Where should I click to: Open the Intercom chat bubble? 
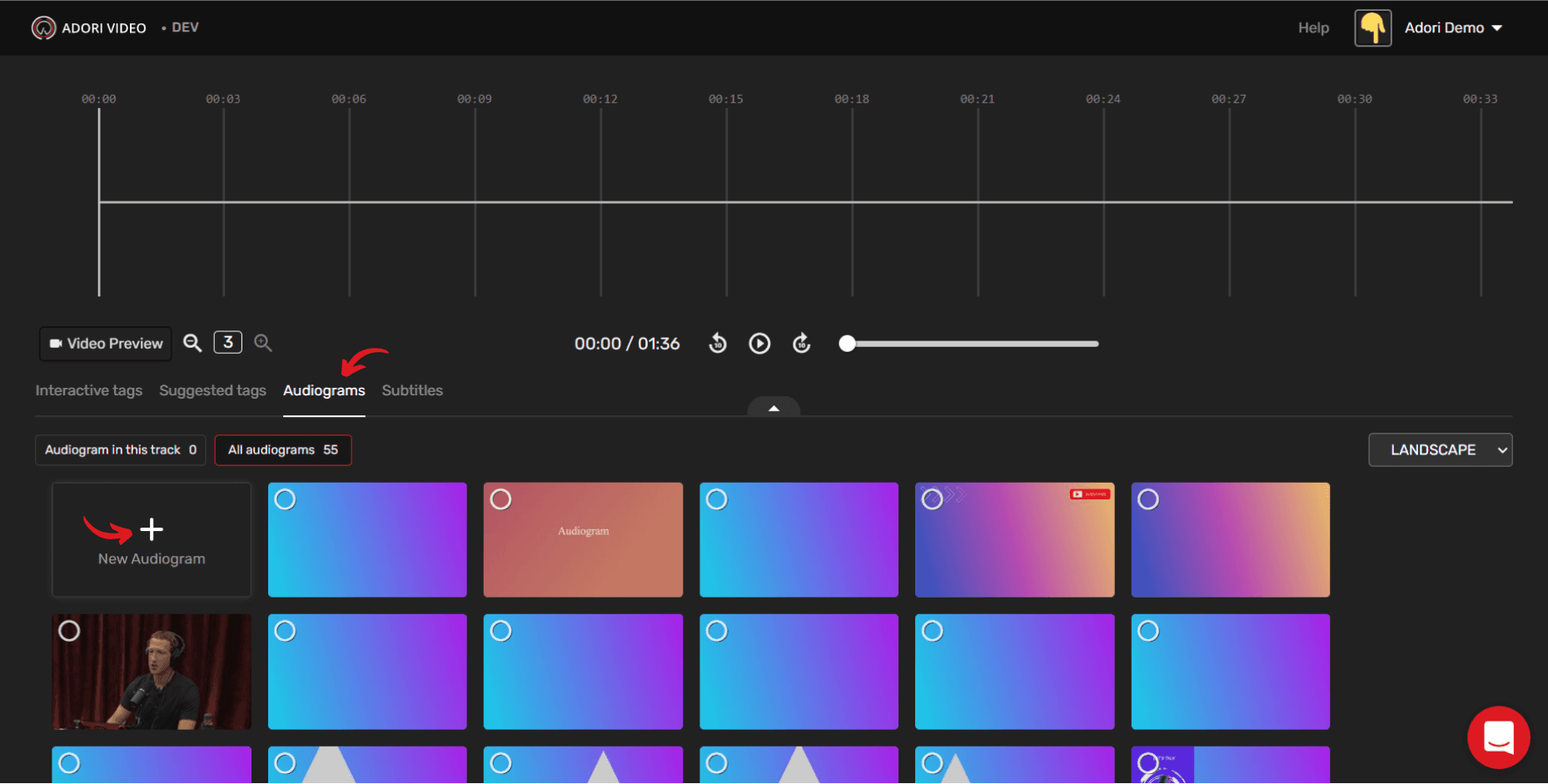click(1498, 737)
